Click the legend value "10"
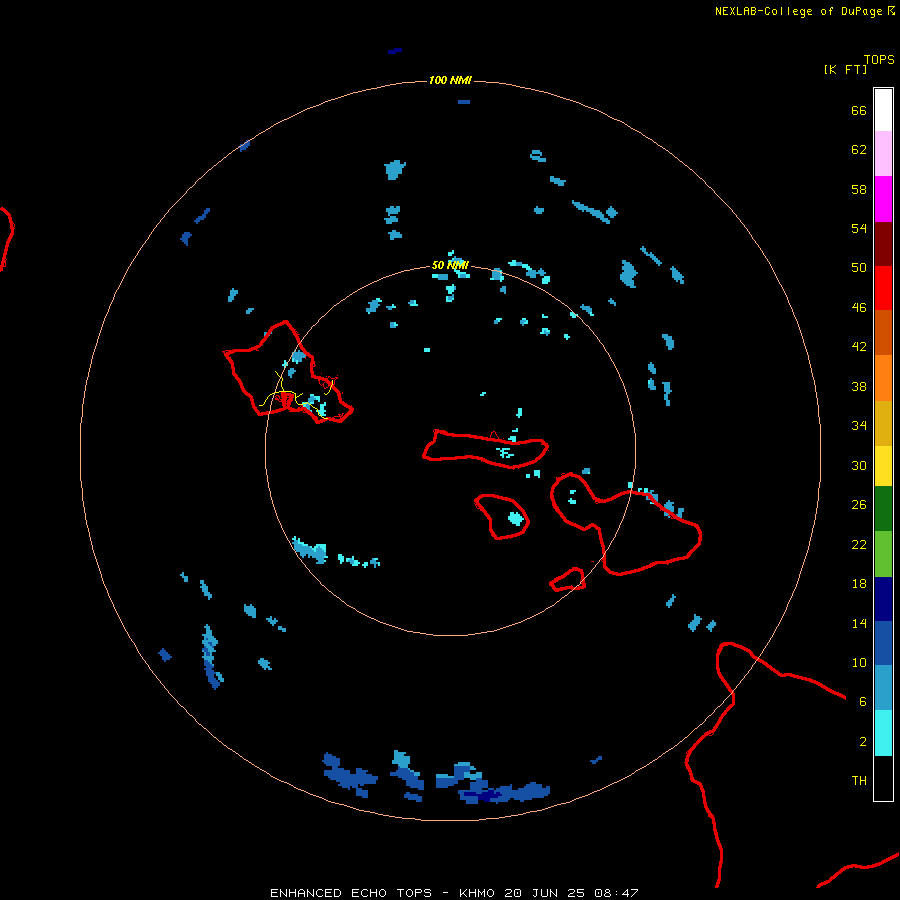Image resolution: width=900 pixels, height=900 pixels. [x=859, y=662]
